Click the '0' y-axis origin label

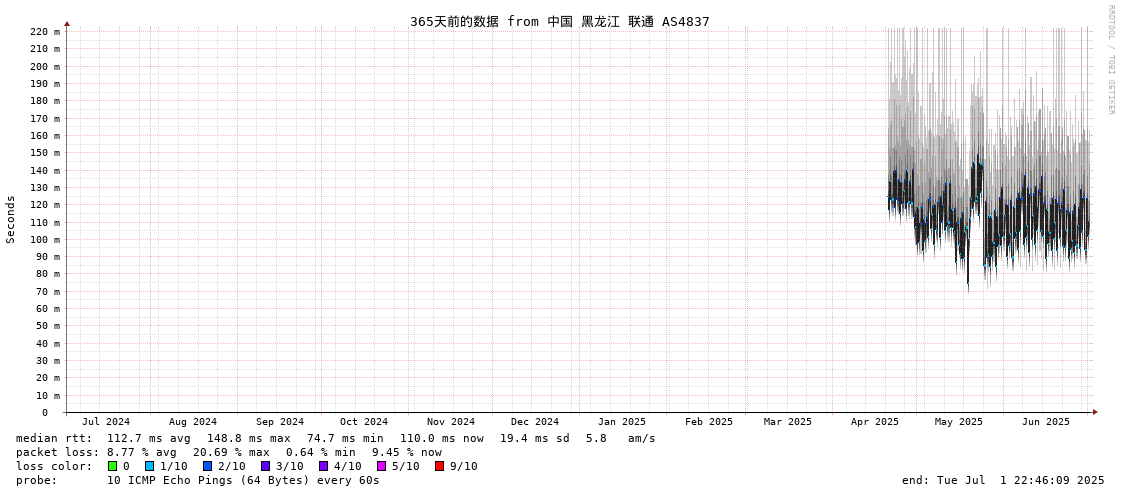tap(44, 413)
